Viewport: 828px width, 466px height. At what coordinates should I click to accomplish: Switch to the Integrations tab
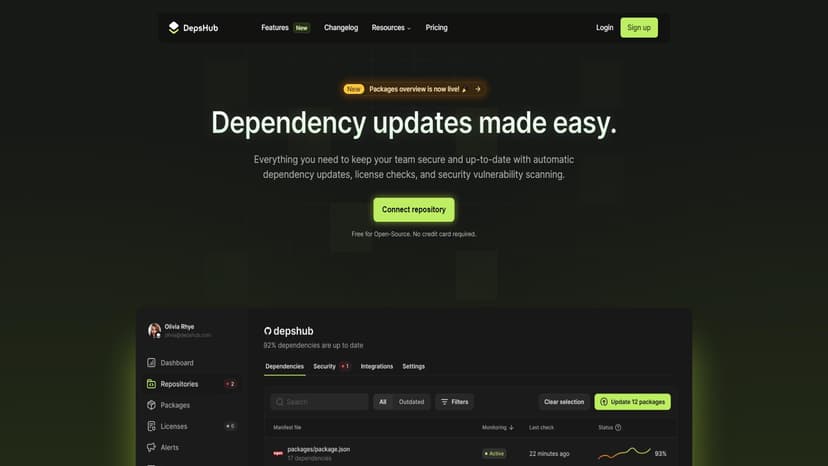(377, 366)
